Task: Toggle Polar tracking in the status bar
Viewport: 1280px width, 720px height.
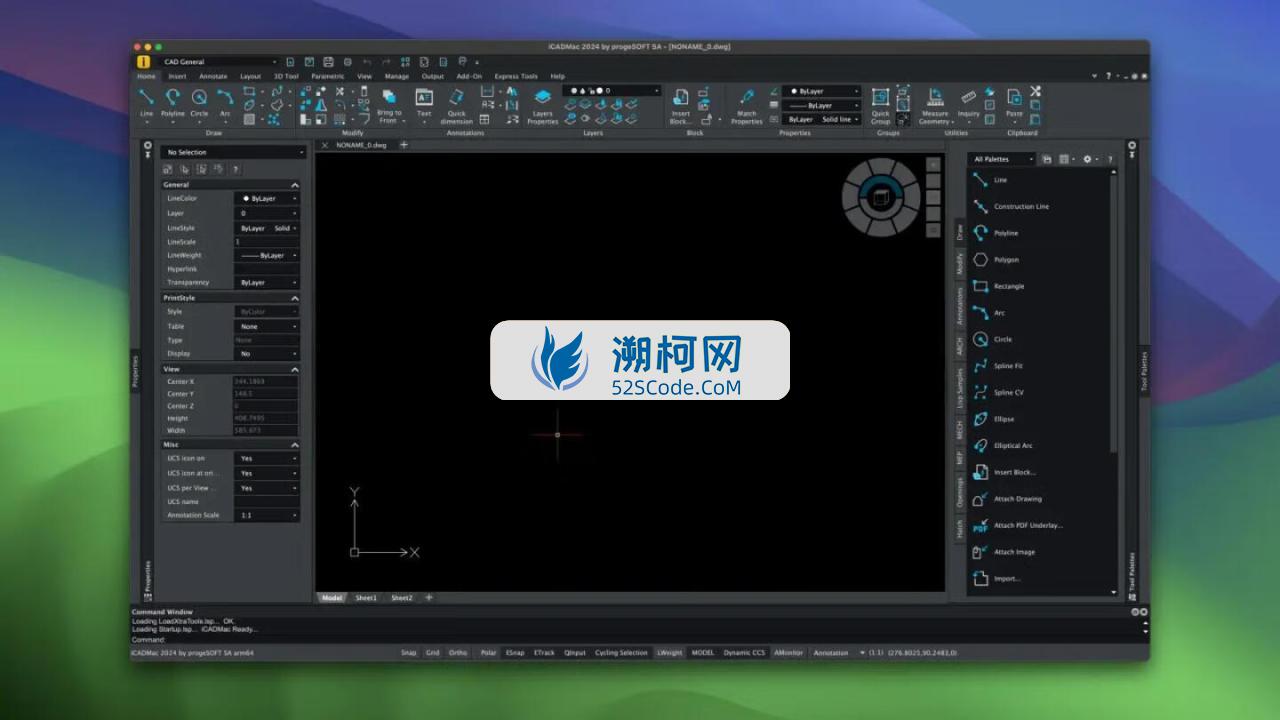Action: (488, 653)
